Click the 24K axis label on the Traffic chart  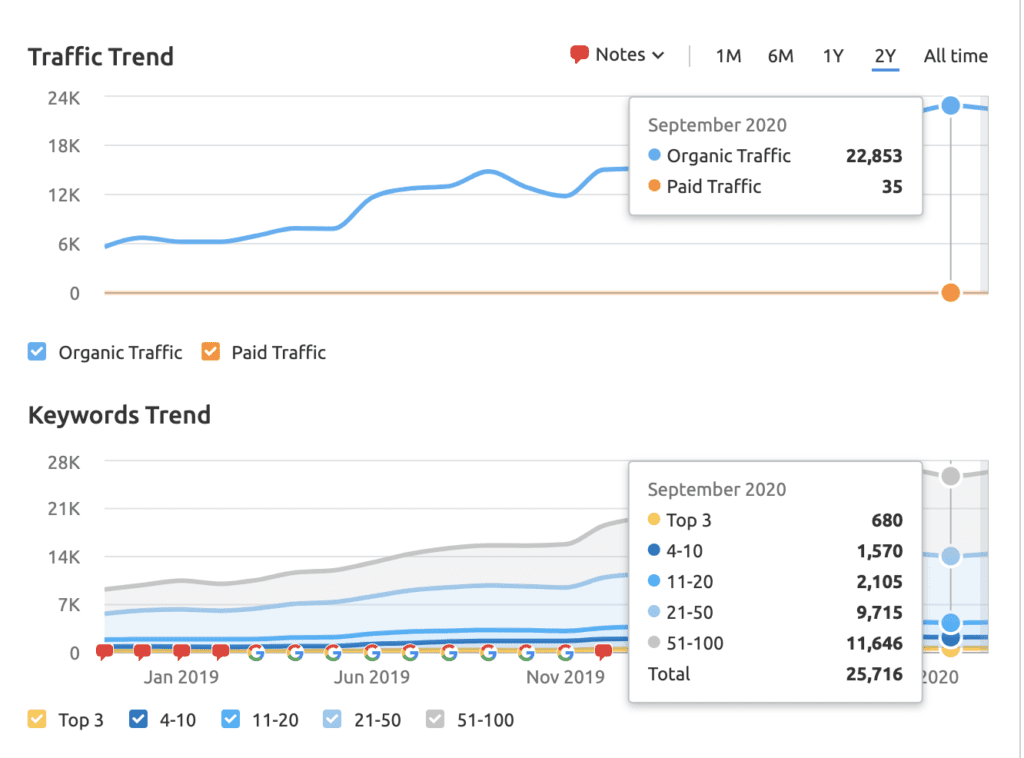(64, 98)
